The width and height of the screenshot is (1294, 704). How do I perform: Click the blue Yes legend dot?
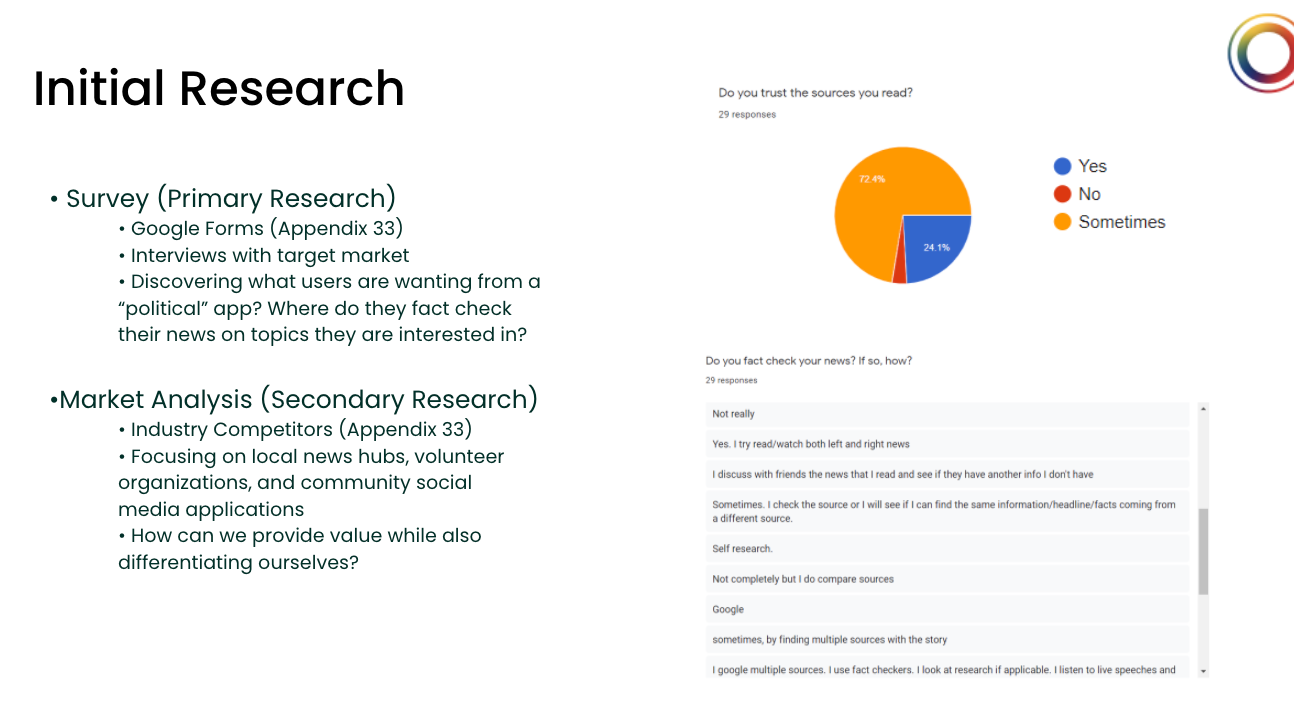coord(1062,166)
